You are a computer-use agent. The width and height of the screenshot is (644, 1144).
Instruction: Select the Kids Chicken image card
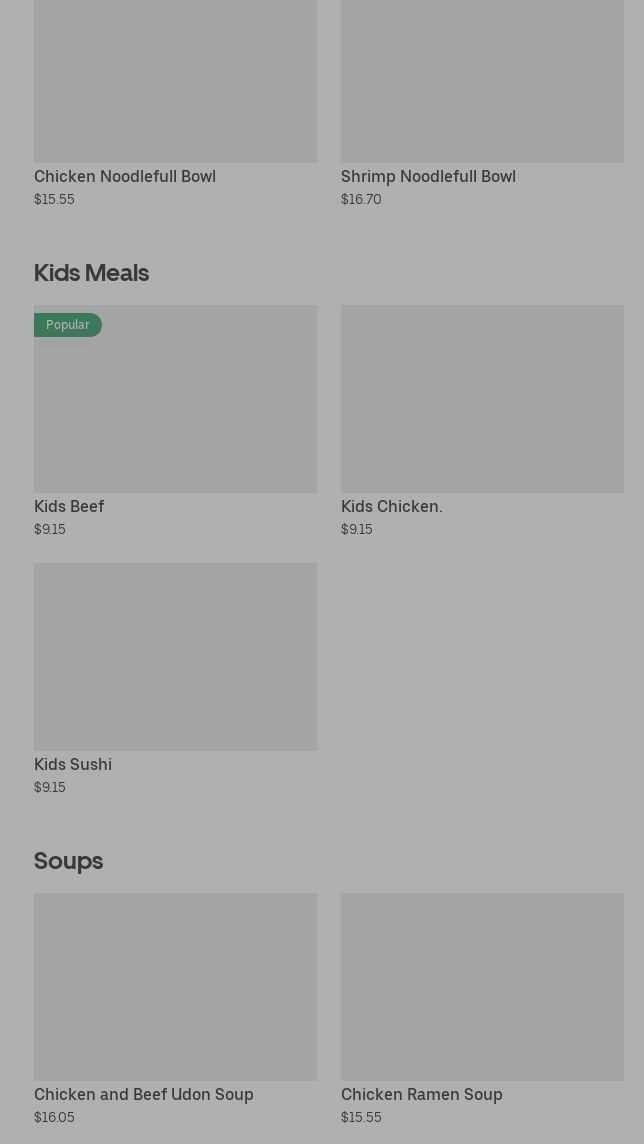coord(482,398)
